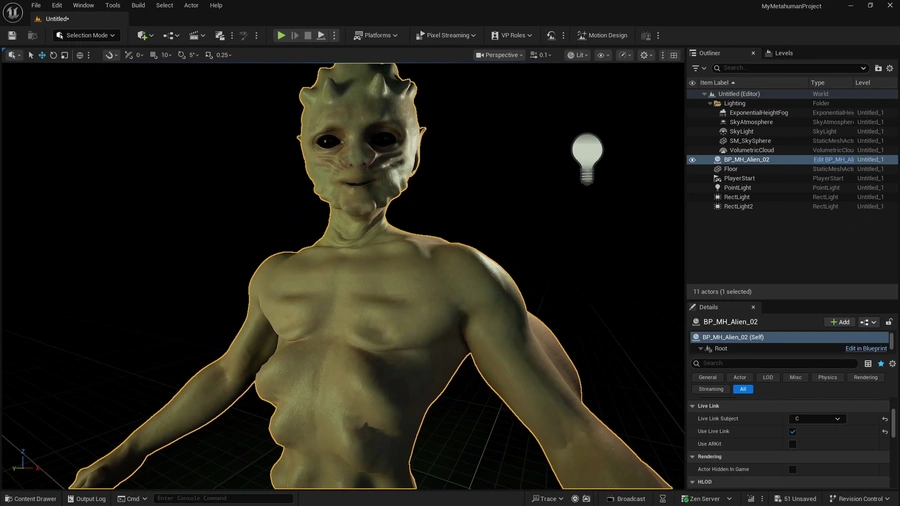900x506 pixels.
Task: Select RectLight2 in the Outliner
Action: (x=738, y=207)
